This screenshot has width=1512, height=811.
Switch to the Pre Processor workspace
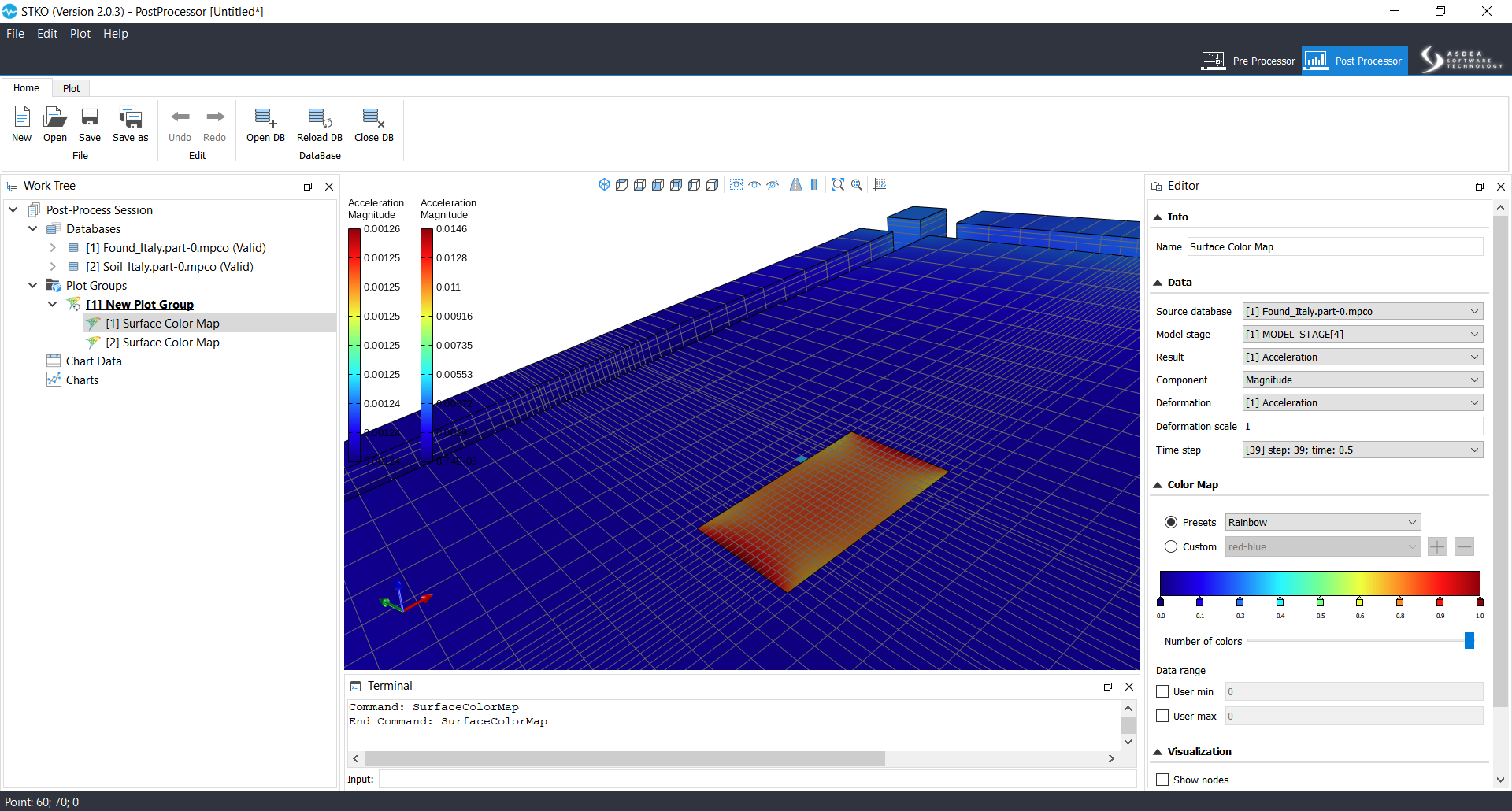pos(1248,61)
